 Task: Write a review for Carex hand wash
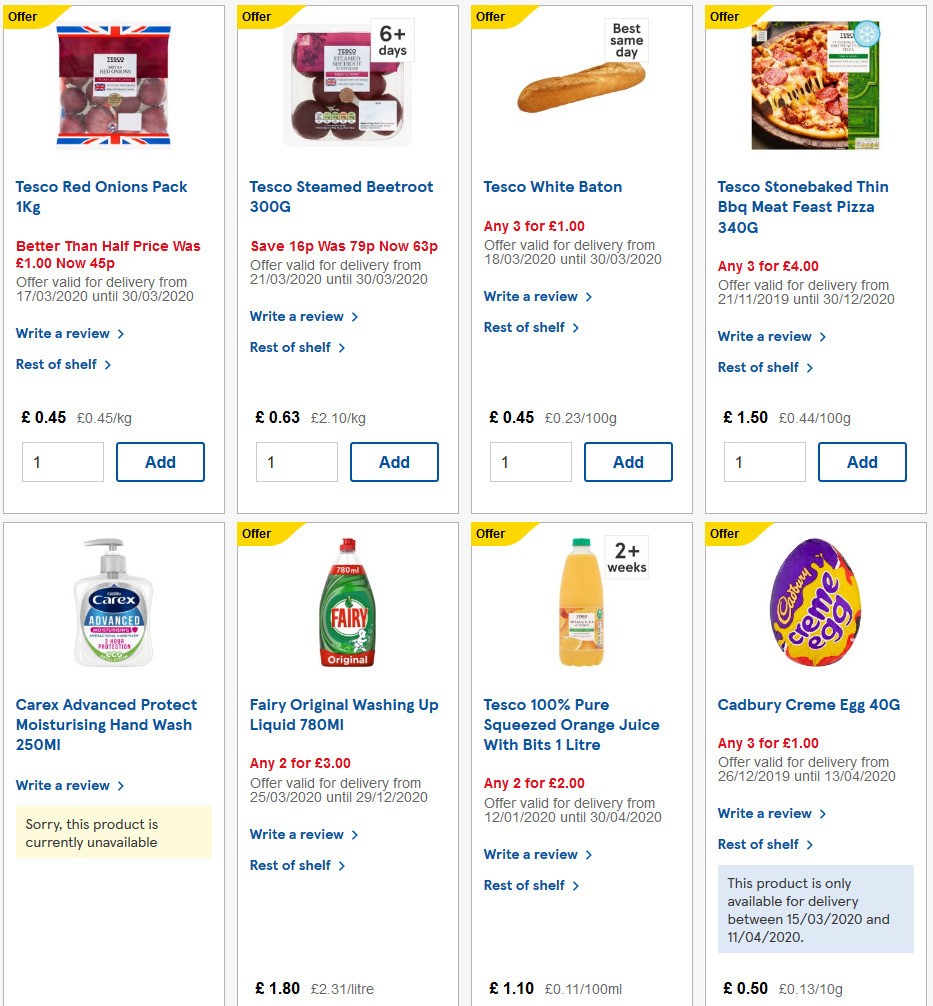[x=63, y=785]
